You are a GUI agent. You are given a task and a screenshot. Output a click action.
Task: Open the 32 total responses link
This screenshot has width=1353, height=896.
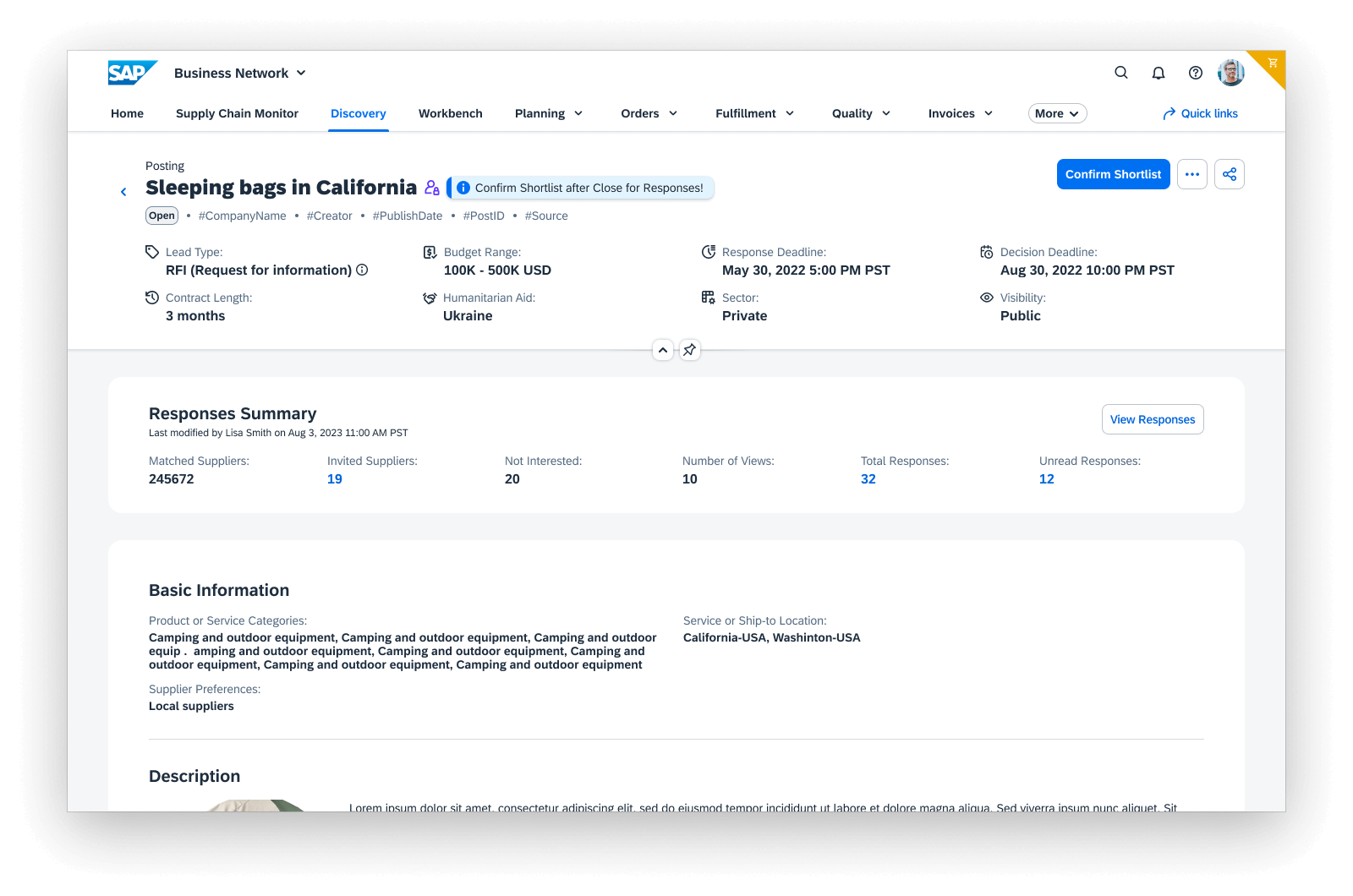click(x=868, y=479)
